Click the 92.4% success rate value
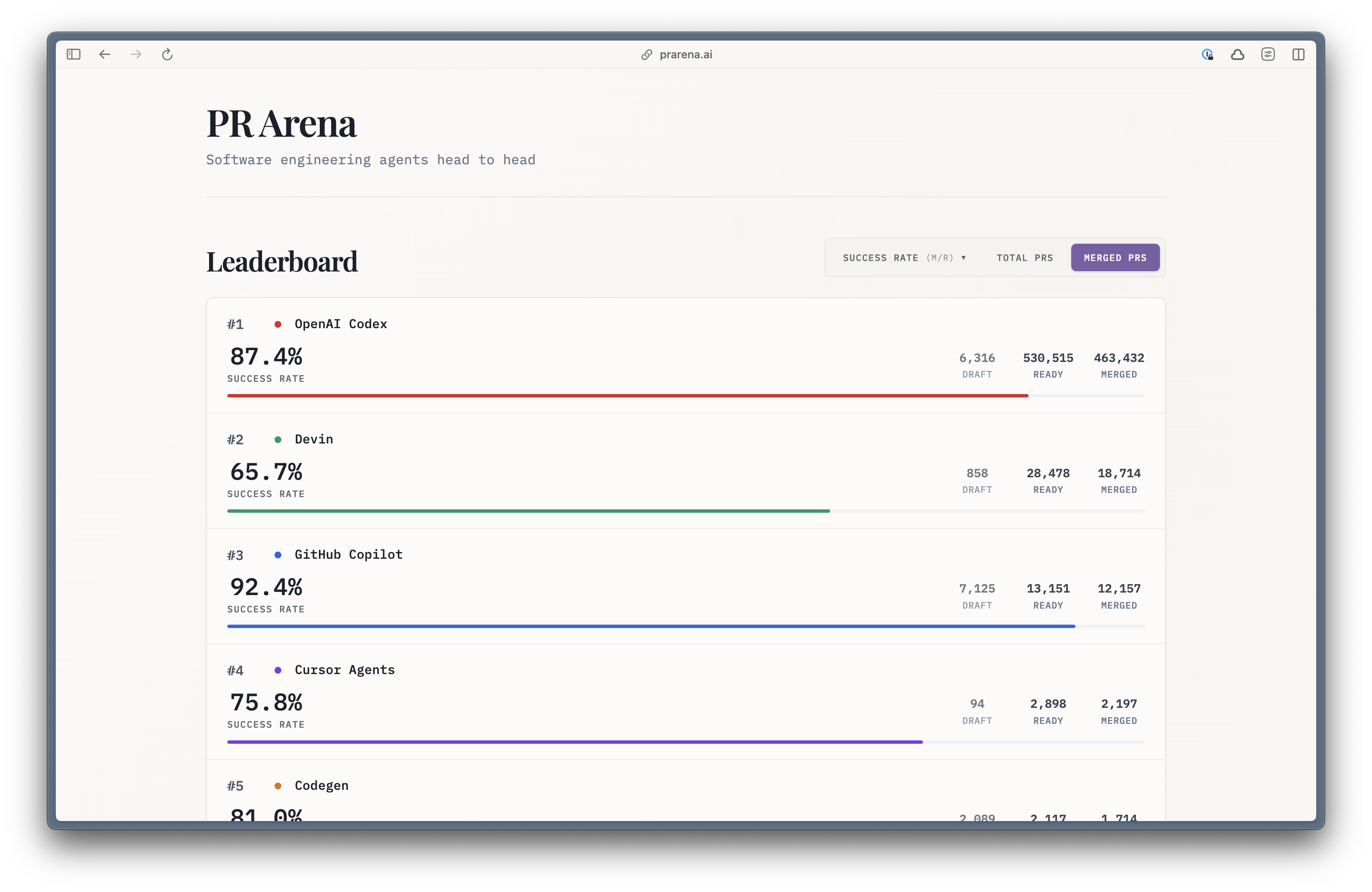Viewport: 1372px width, 892px height. 266,587
